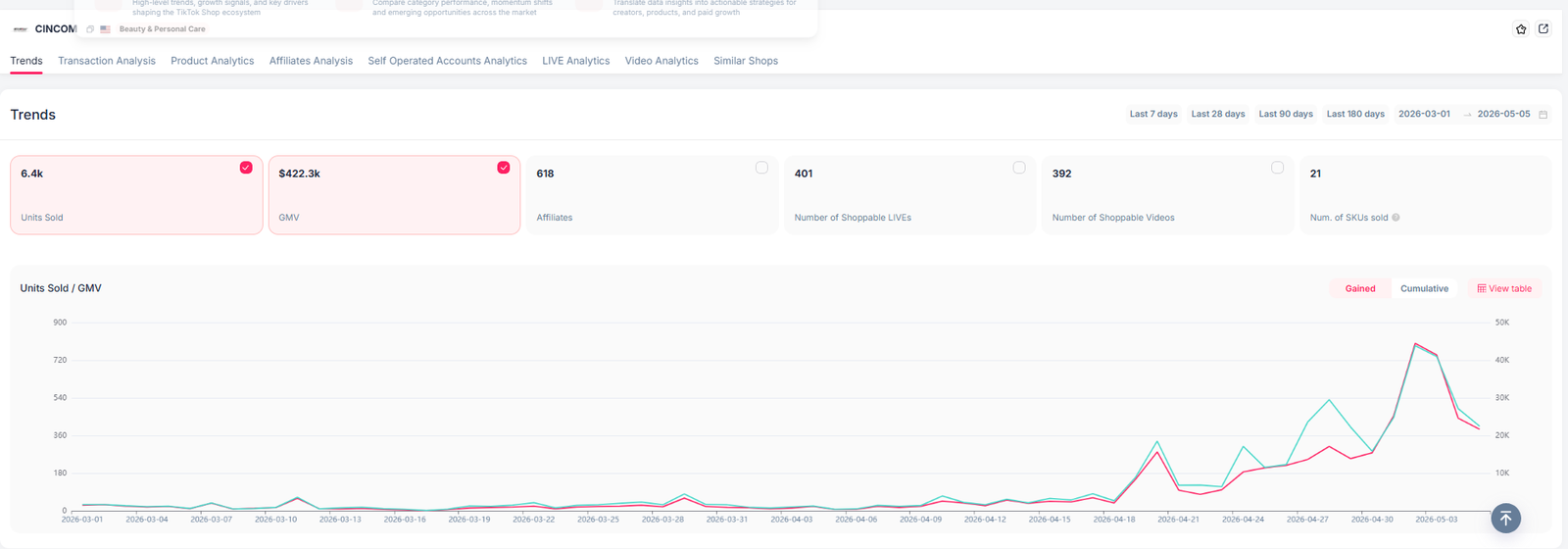Open the Similar Shops tab

(x=746, y=61)
